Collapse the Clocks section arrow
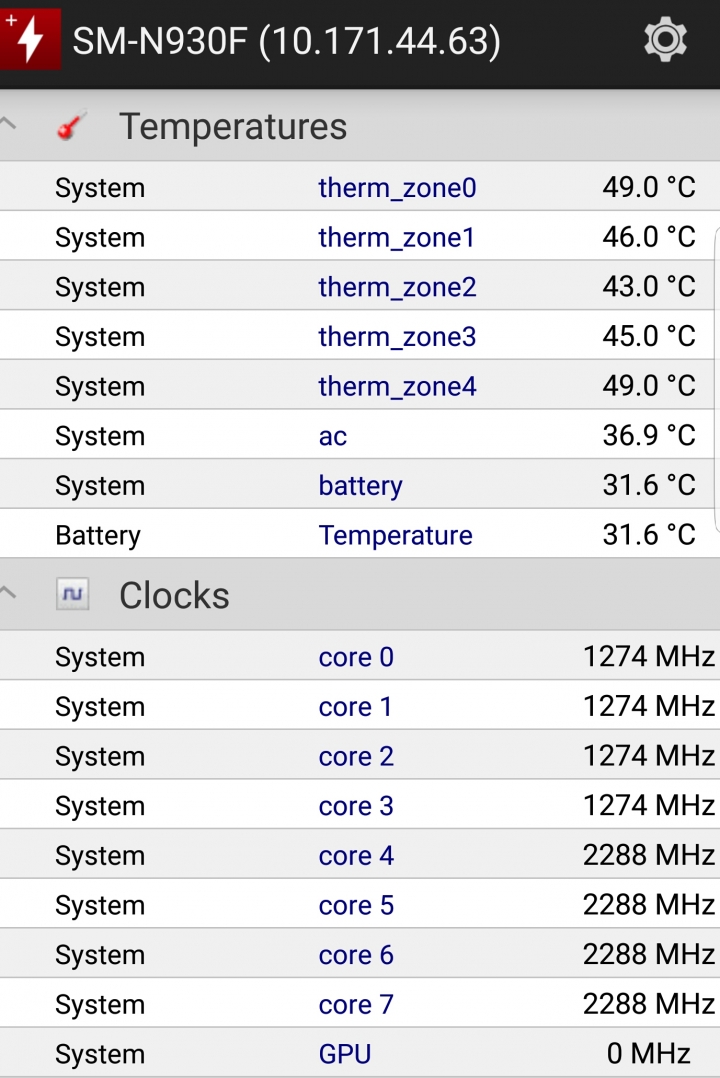Viewport: 720px width, 1078px height. pos(9,594)
